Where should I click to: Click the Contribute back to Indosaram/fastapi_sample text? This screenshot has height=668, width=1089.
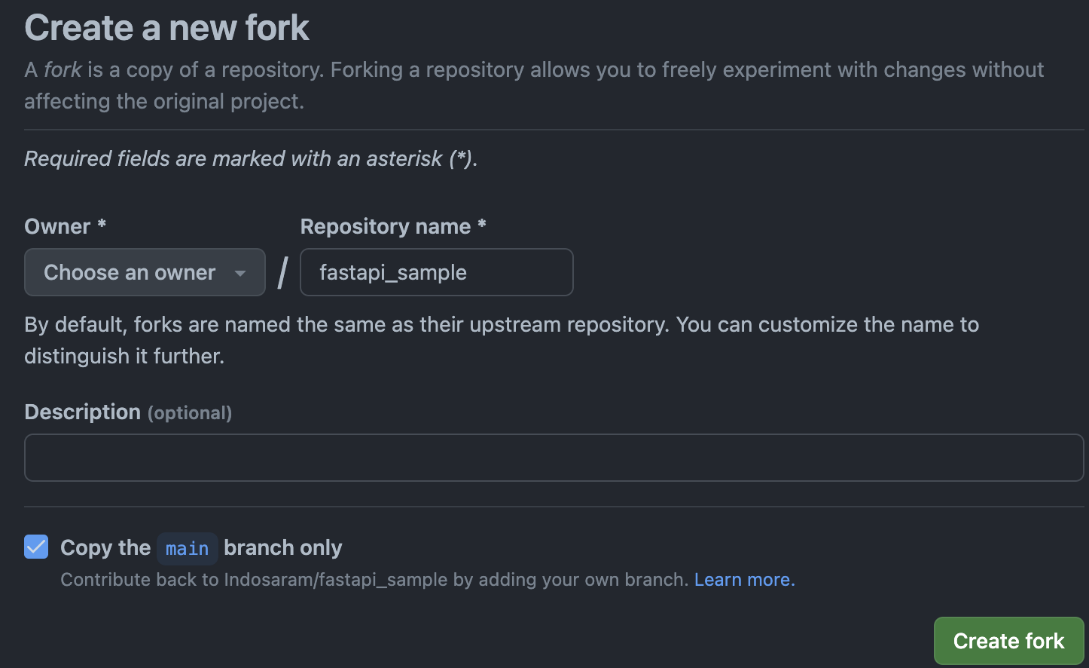374,579
